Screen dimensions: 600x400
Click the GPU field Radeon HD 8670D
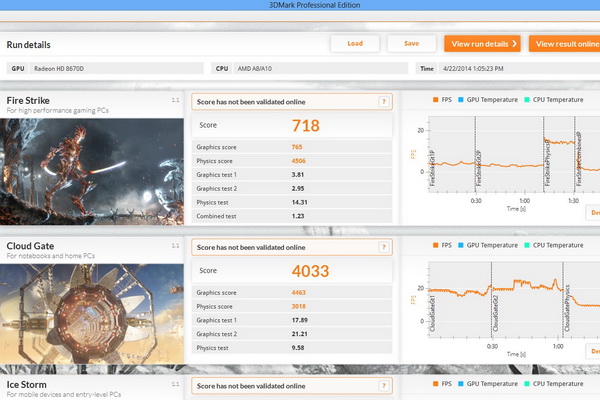(x=116, y=69)
